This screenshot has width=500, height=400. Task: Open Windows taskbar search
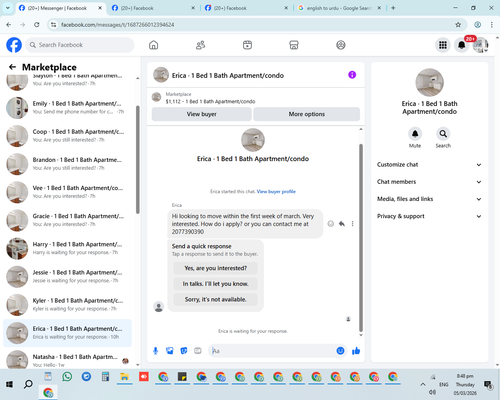(x=28, y=384)
